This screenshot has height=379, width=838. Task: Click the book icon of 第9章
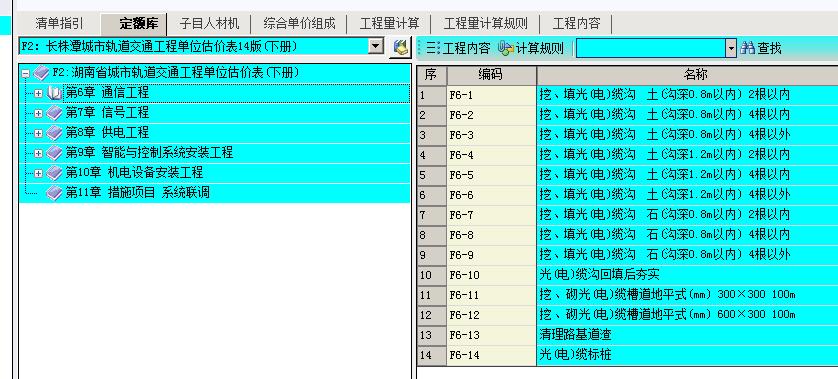pos(54,153)
